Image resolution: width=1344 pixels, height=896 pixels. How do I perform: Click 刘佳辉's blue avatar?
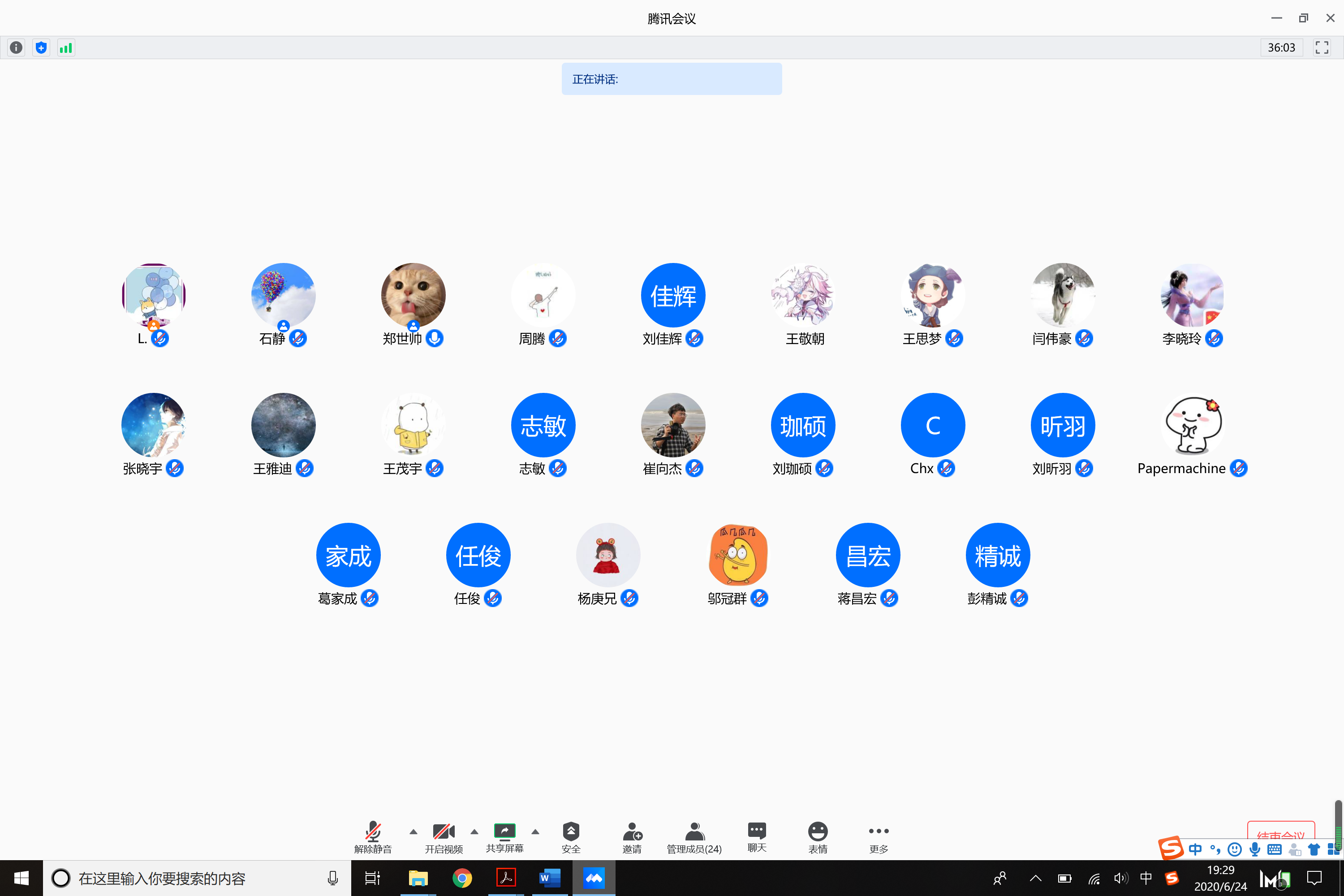[672, 295]
